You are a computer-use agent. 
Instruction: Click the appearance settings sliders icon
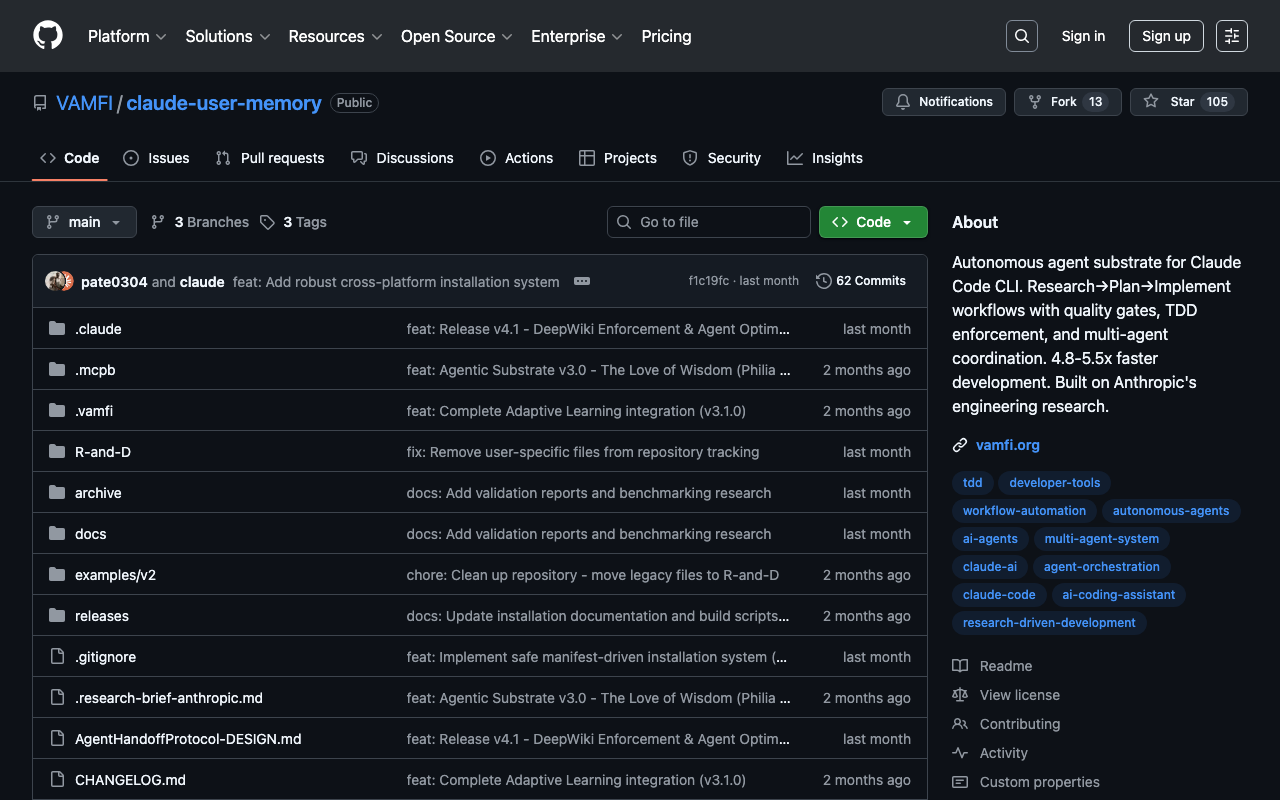tap(1231, 36)
